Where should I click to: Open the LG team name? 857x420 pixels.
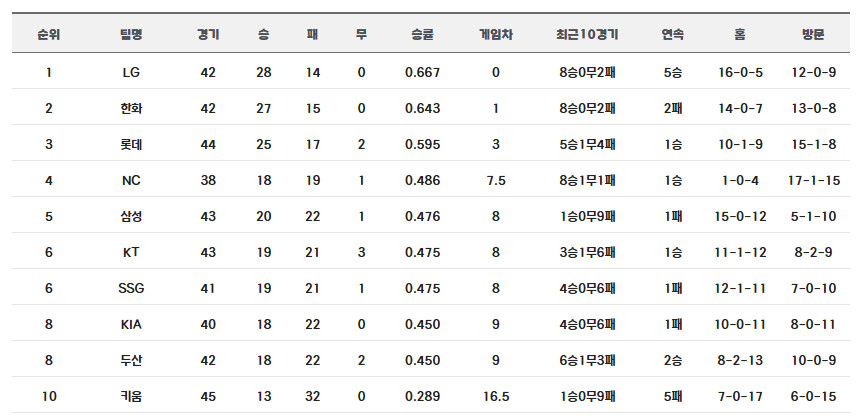(x=131, y=72)
